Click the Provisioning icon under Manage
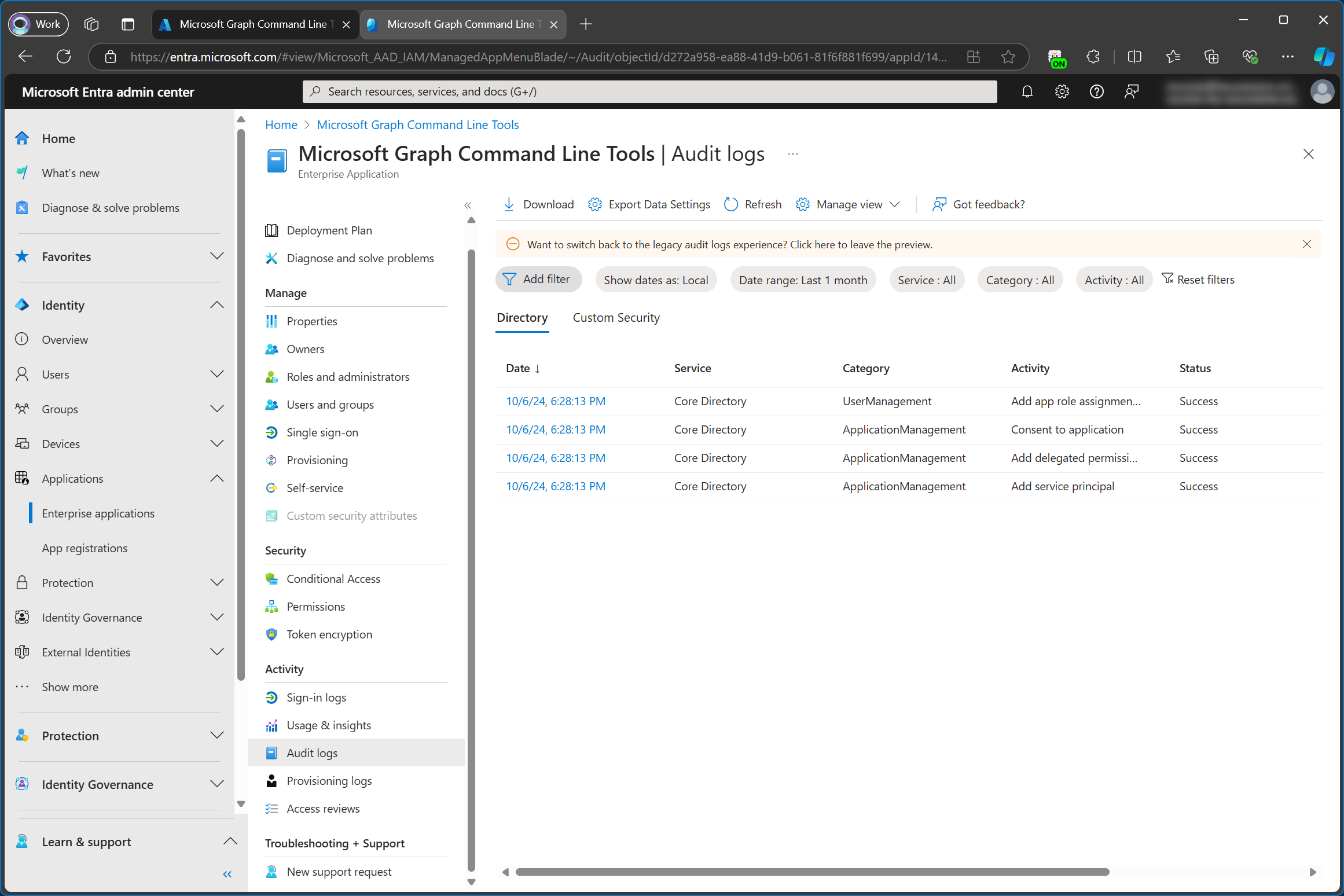The width and height of the screenshot is (1344, 896). point(271,459)
